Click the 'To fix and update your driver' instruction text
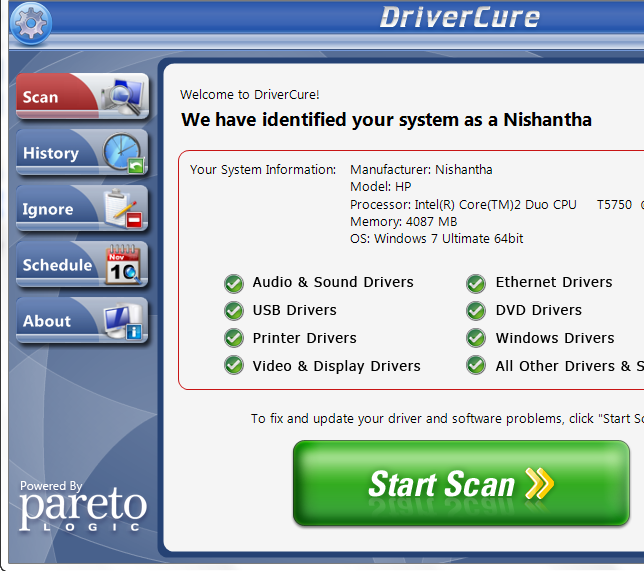 [447, 419]
